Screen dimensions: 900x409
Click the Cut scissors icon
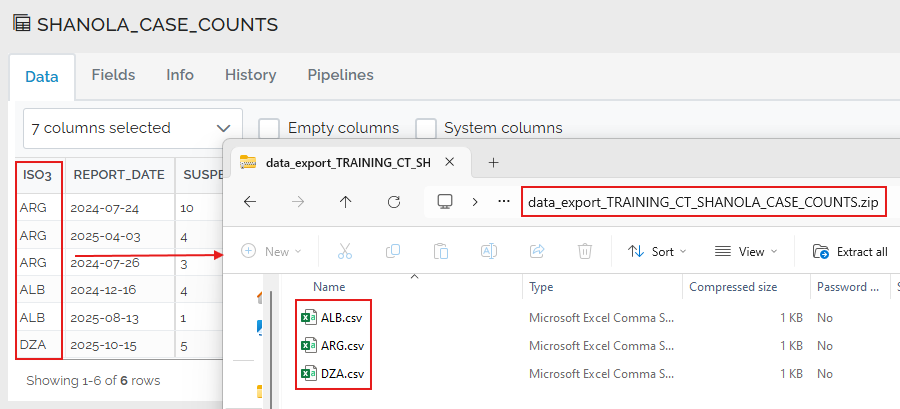tap(344, 251)
